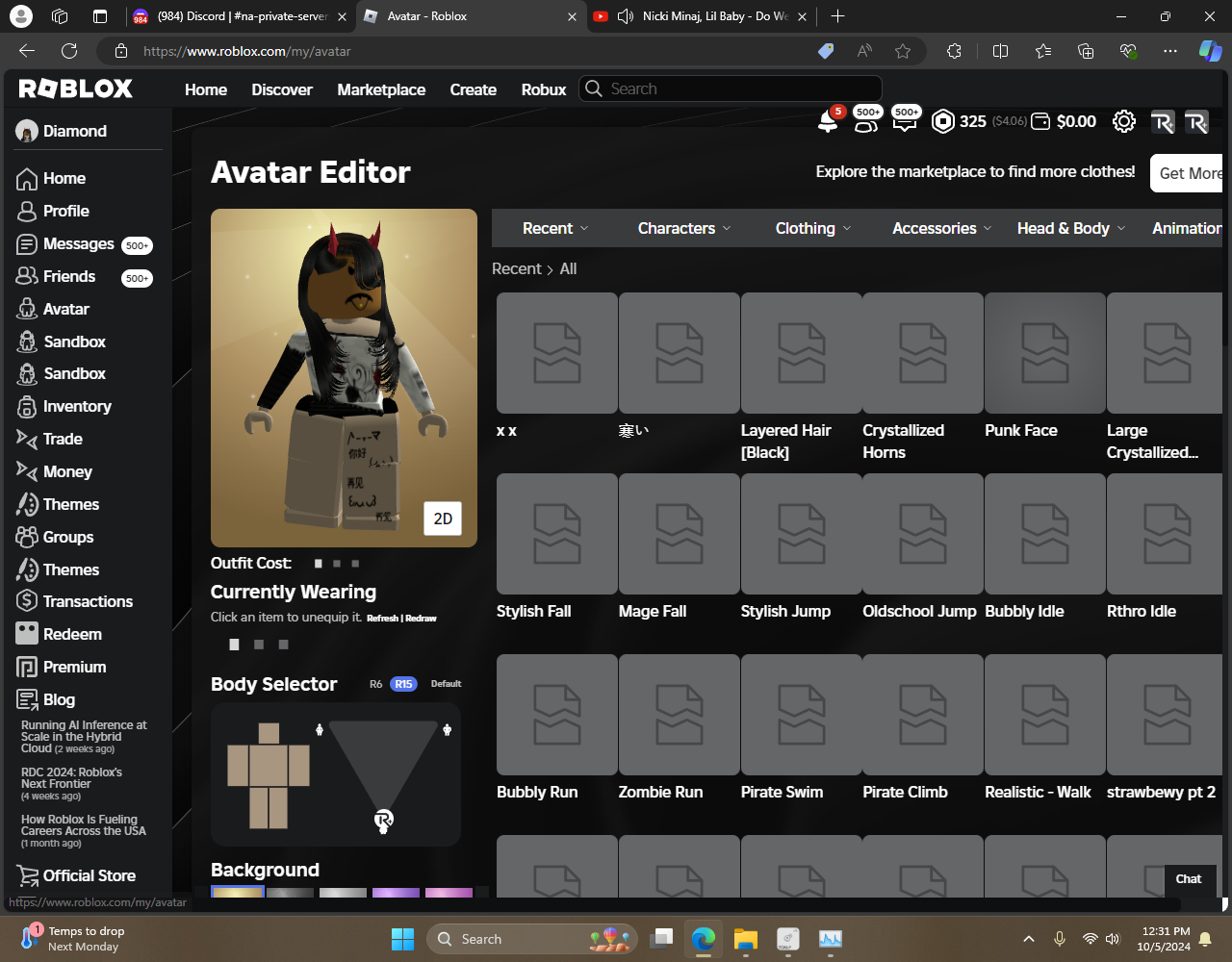Switch to the Nicki Minaj YouTube tab

pyautogui.click(x=701, y=16)
